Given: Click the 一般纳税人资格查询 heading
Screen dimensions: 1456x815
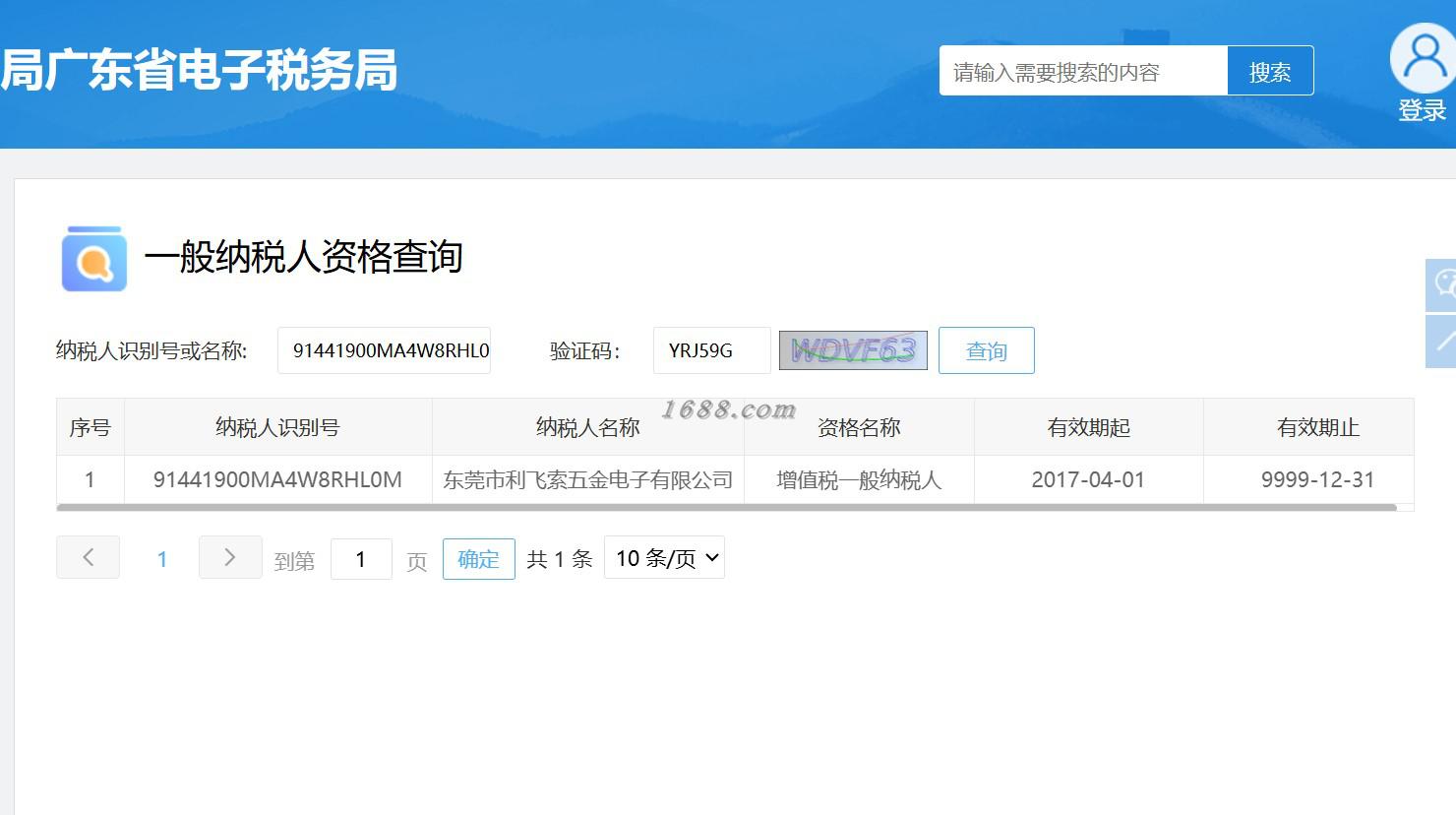Looking at the screenshot, I should pos(304,257).
